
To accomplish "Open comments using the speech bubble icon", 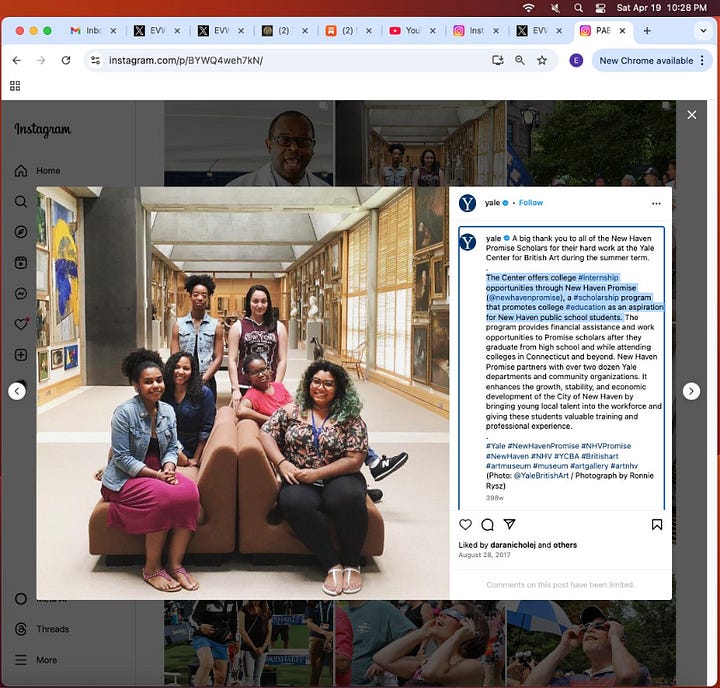I will 487,524.
